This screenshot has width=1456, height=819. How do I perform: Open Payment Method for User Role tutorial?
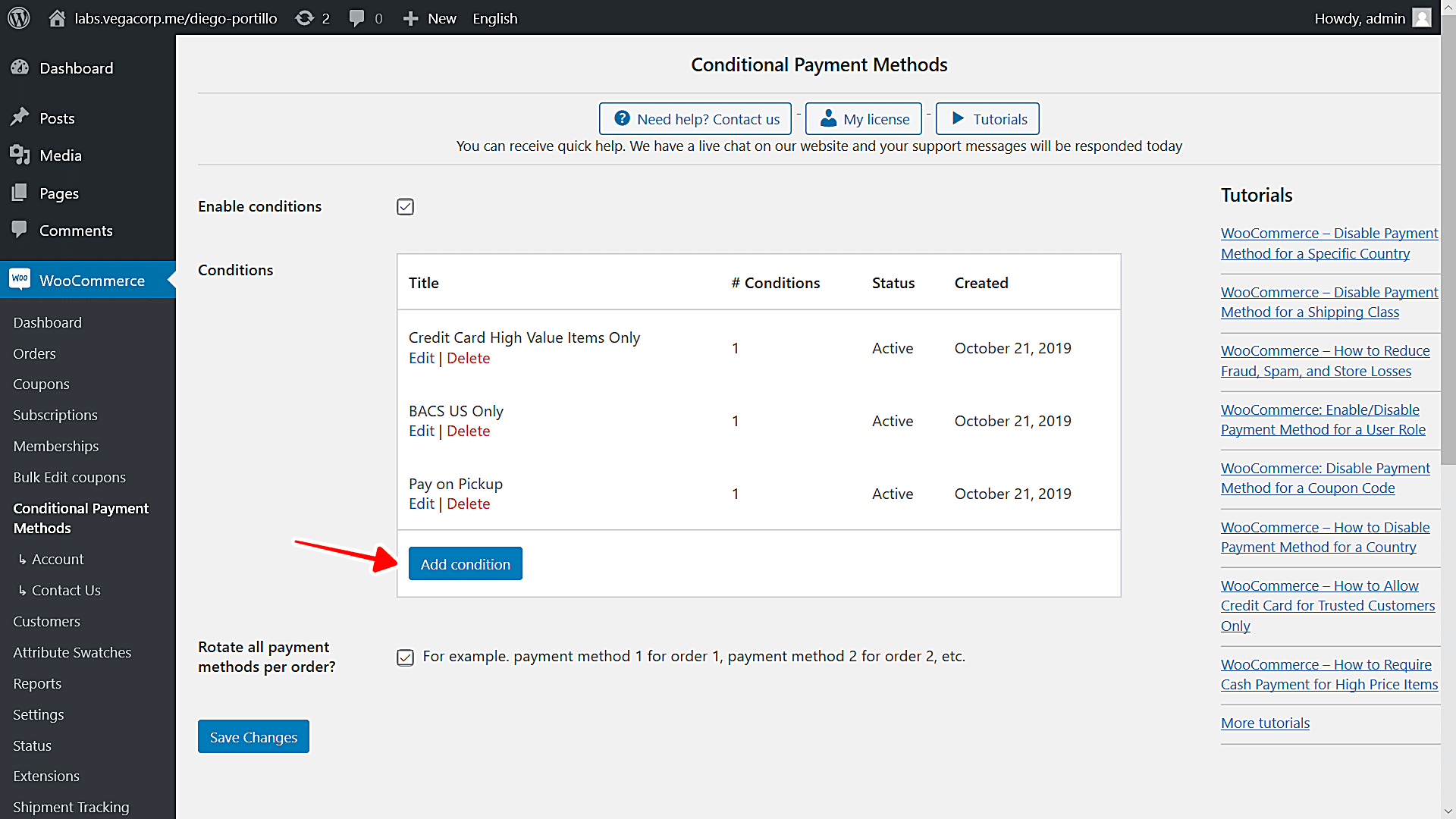point(1323,419)
